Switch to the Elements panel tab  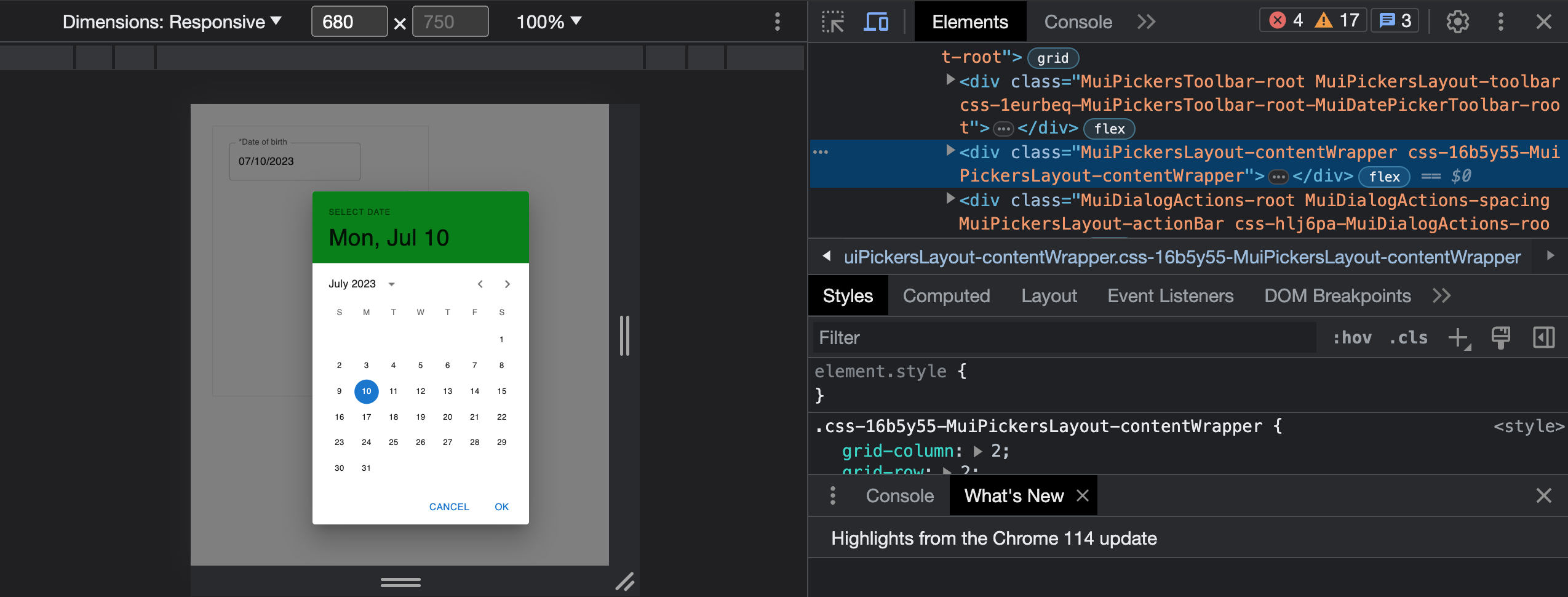(970, 22)
